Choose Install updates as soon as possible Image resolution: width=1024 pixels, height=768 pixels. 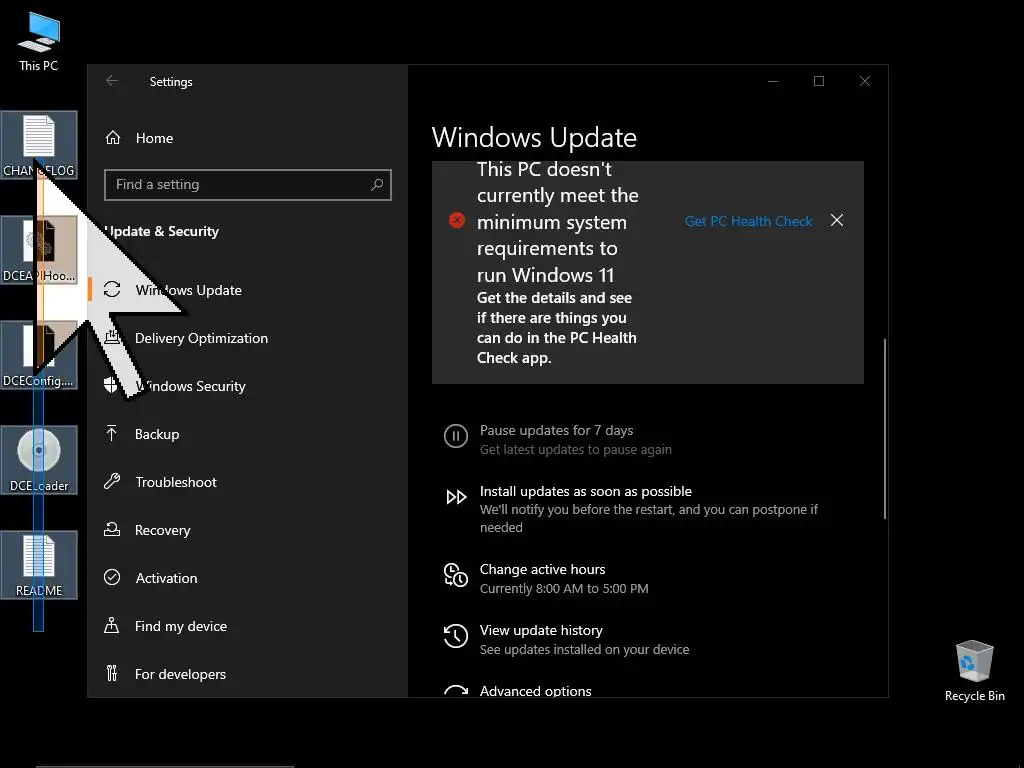click(586, 491)
